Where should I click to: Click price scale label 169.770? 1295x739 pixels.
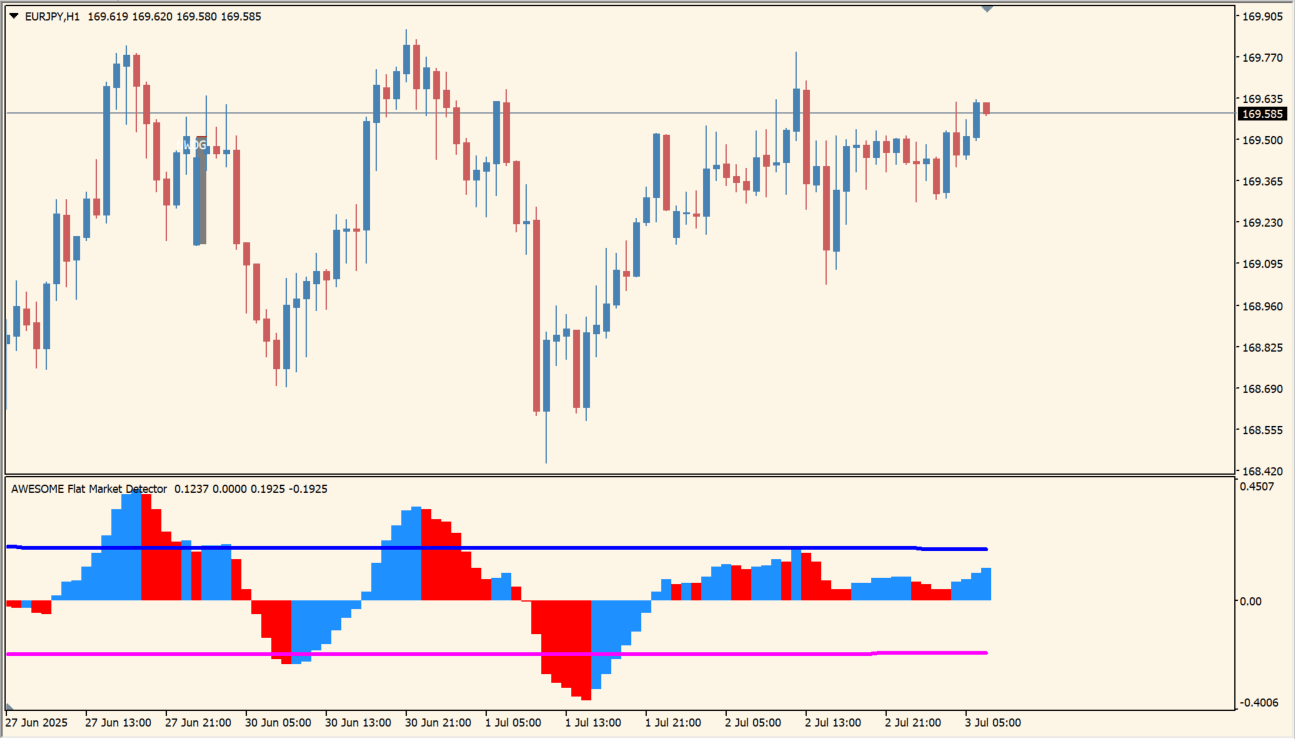point(1262,58)
